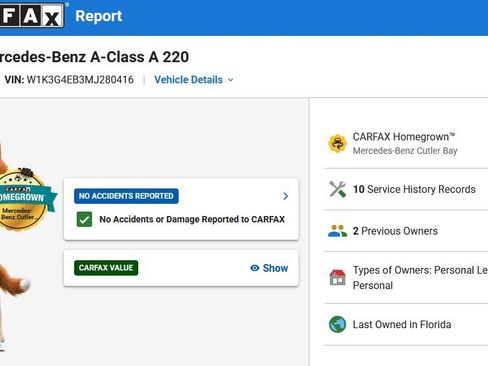Click the VIN number W1K3G4EB3MJ280416

pos(80,80)
